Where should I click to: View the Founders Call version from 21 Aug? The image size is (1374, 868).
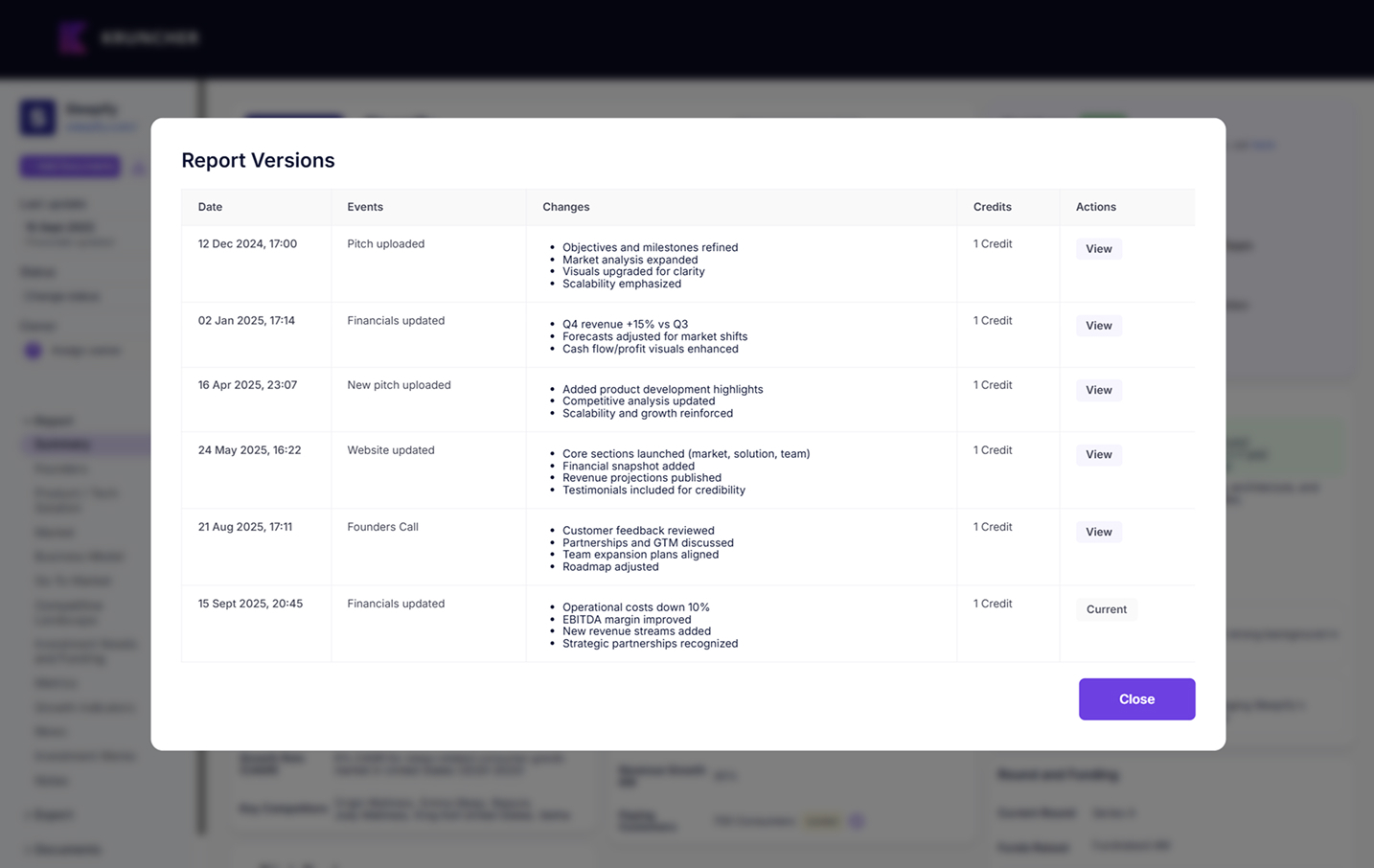tap(1097, 532)
